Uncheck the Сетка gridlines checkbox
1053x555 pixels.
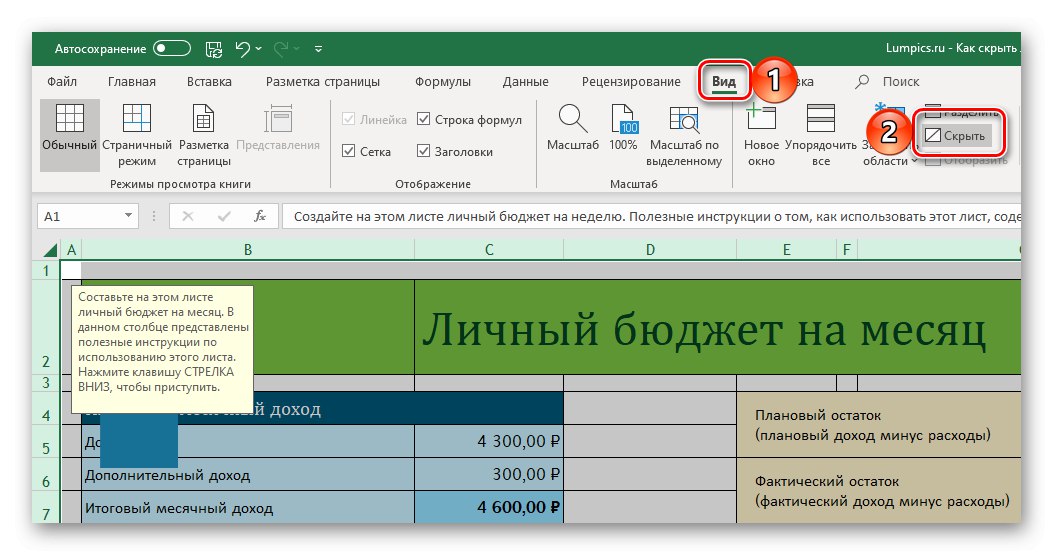tap(349, 151)
